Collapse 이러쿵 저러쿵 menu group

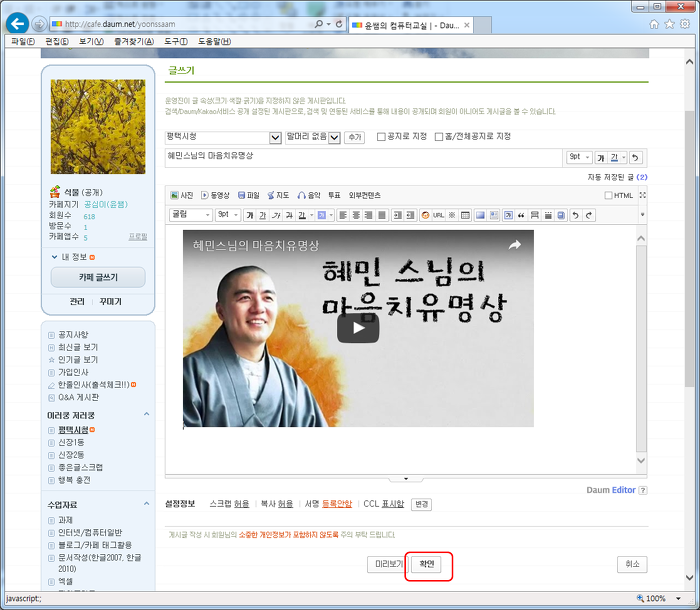(146, 414)
